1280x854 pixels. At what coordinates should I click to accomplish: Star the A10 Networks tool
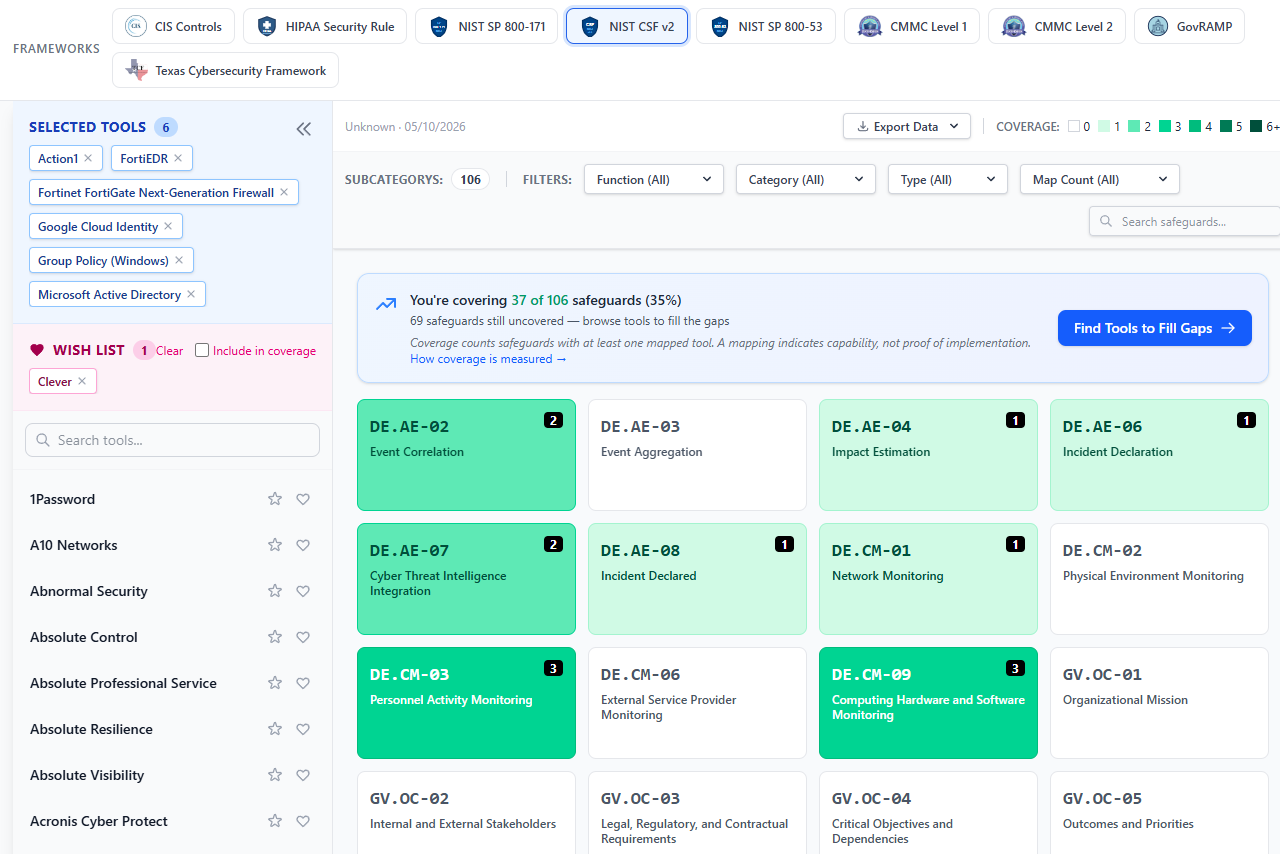tap(275, 545)
